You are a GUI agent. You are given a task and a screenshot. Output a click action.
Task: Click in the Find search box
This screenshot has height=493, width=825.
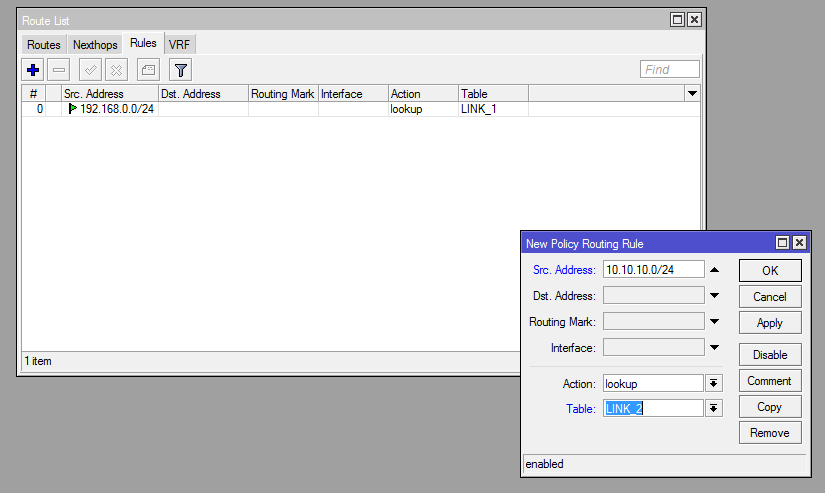[670, 69]
